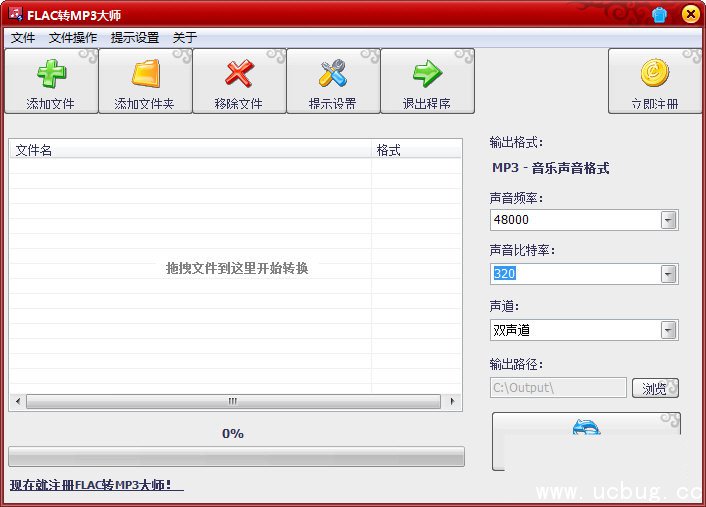The width and height of the screenshot is (706, 507).
Task: Click the red X 移除文件 icon
Action: click(x=239, y=73)
